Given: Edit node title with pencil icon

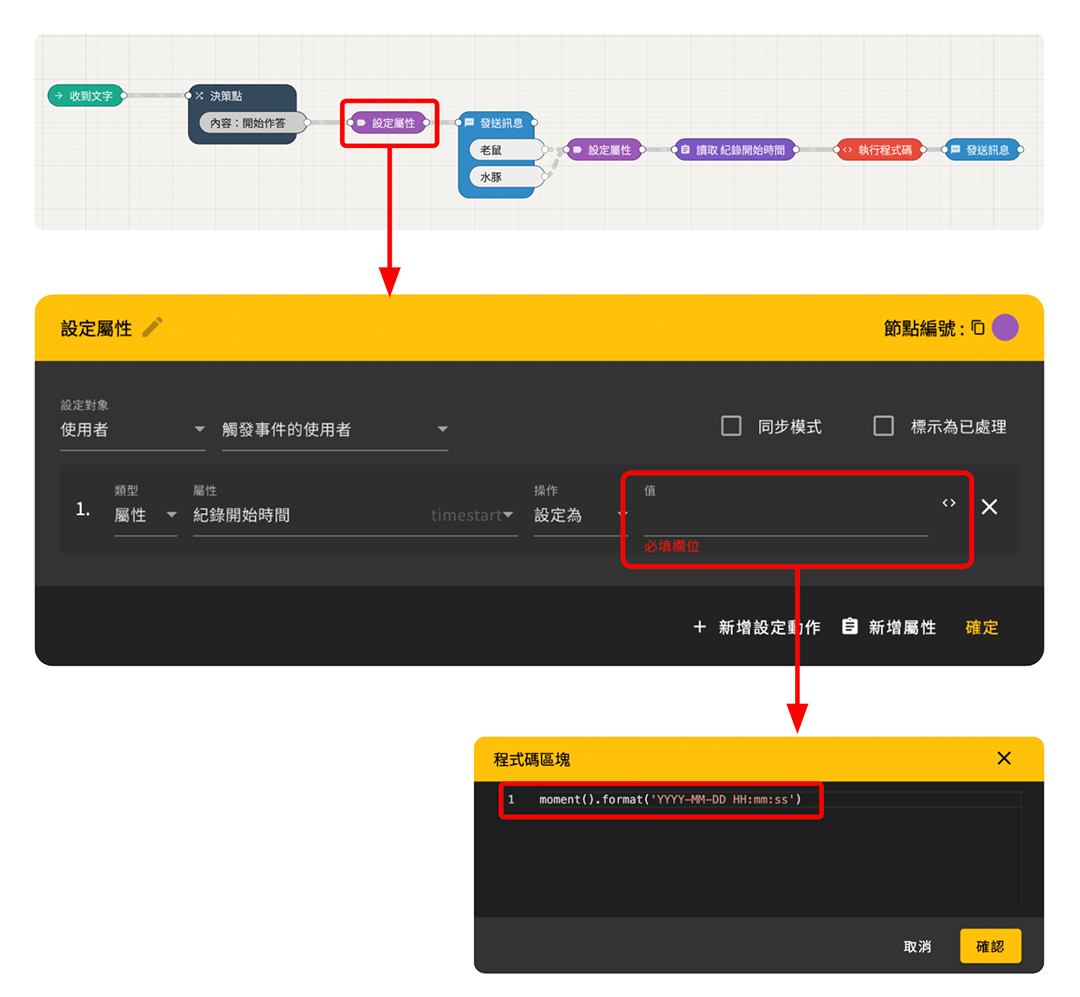Looking at the screenshot, I should point(153,327).
